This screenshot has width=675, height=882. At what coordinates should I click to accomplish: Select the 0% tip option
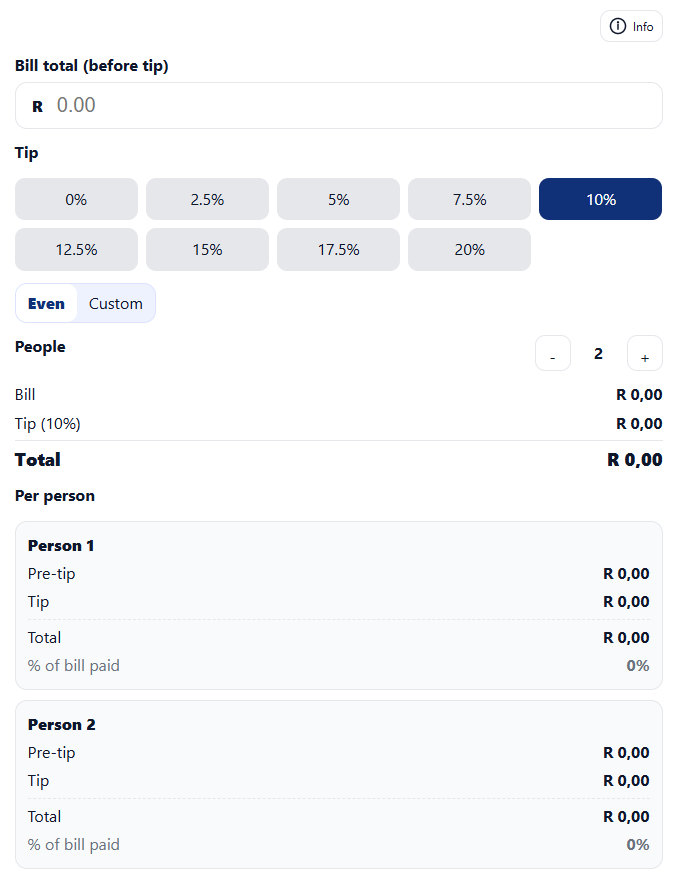pos(76,199)
